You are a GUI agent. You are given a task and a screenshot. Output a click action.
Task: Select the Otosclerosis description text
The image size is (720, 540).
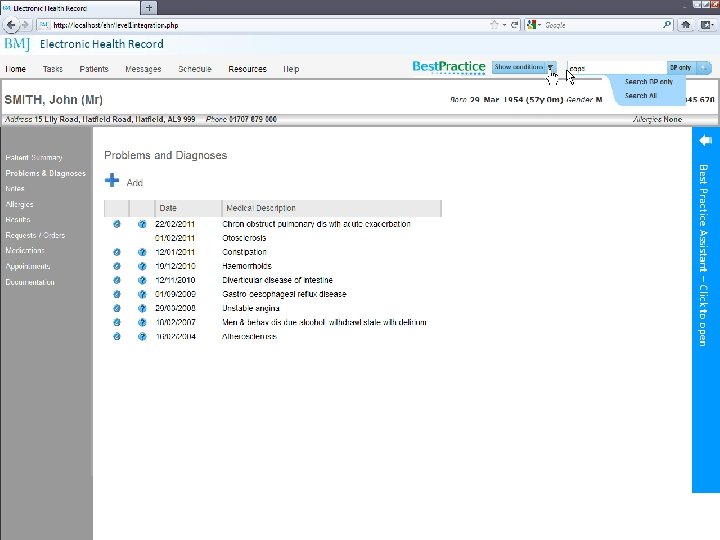pyautogui.click(x=244, y=238)
